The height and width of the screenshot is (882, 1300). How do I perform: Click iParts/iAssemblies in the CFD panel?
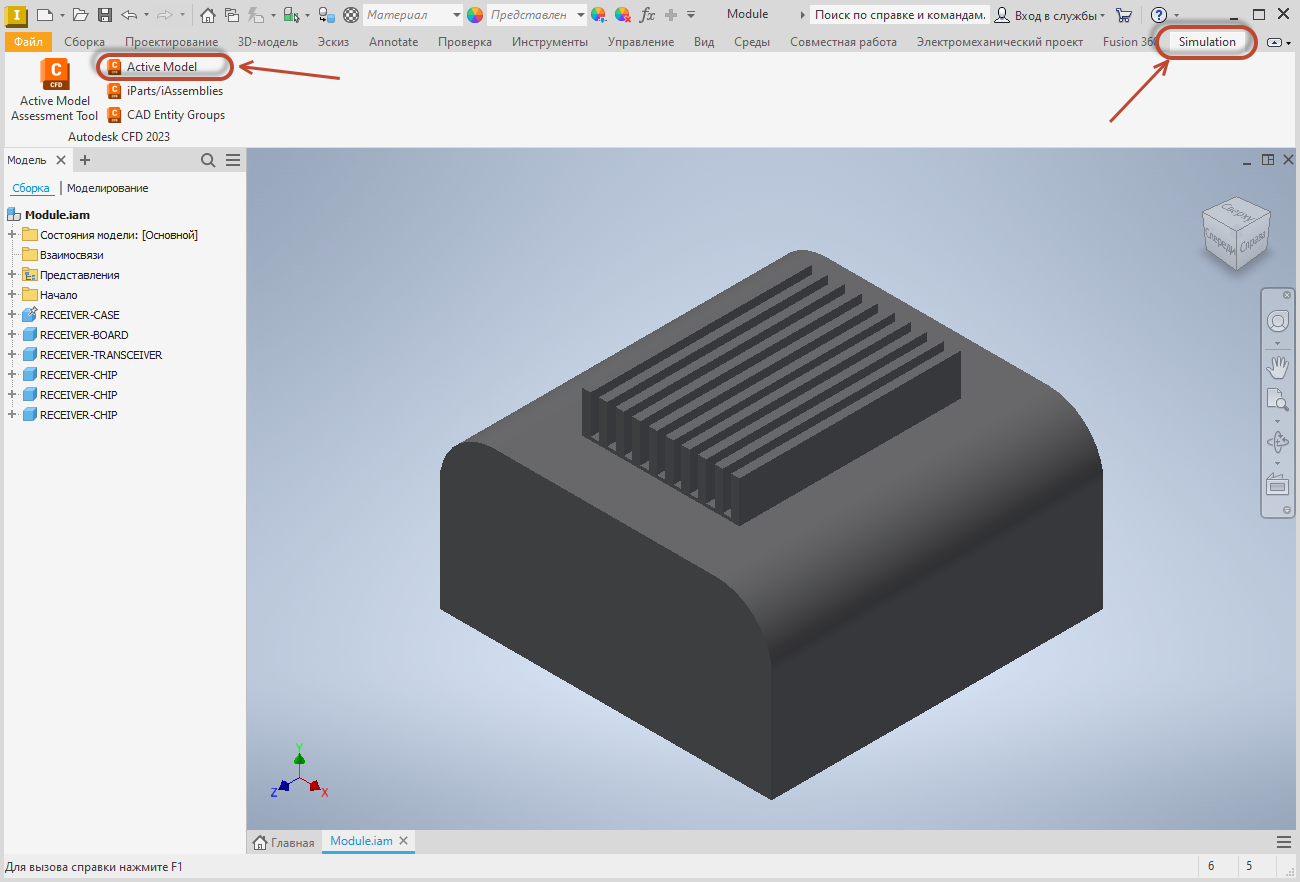tap(165, 91)
